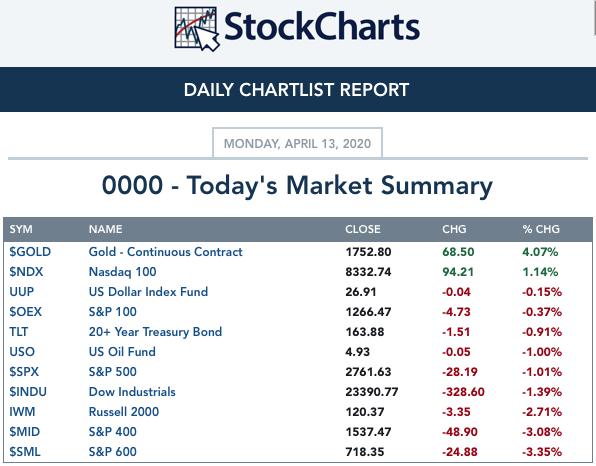Click the $OEX symbol

pyautogui.click(x=25, y=312)
